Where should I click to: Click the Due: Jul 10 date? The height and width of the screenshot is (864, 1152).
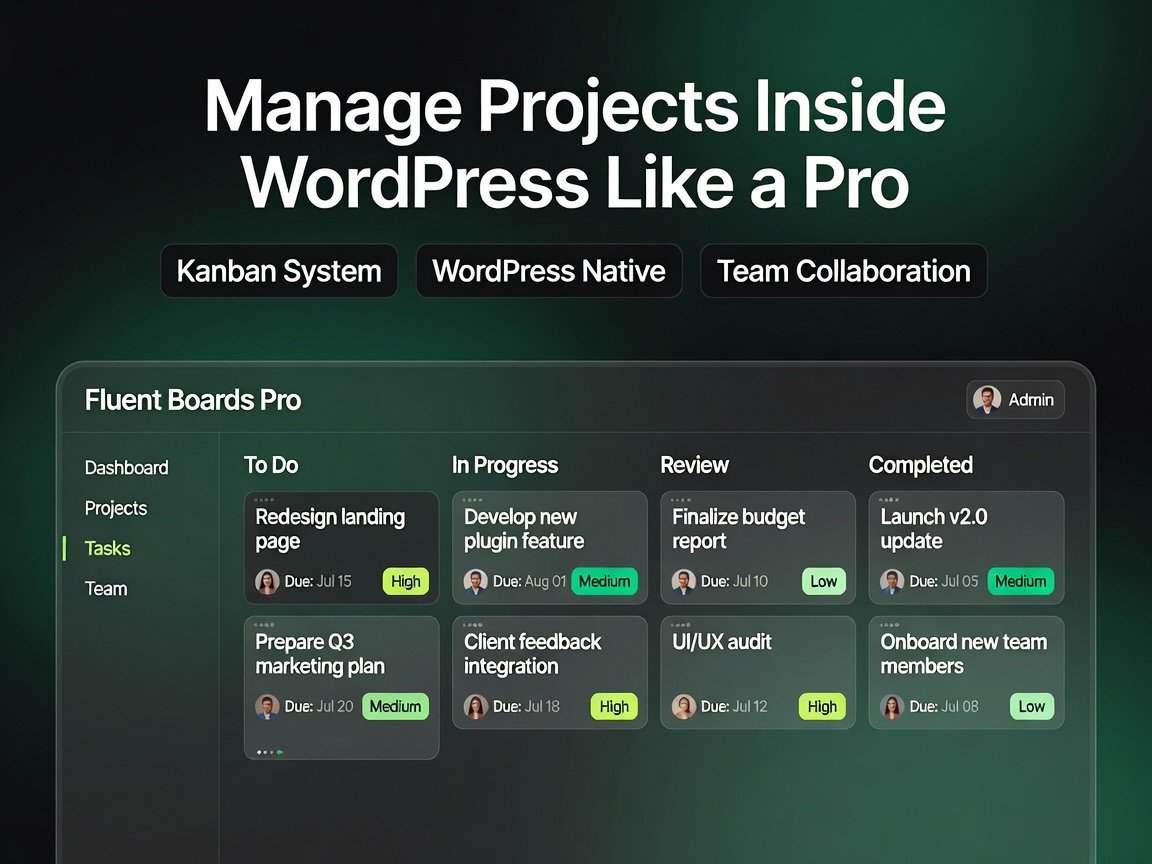[735, 581]
